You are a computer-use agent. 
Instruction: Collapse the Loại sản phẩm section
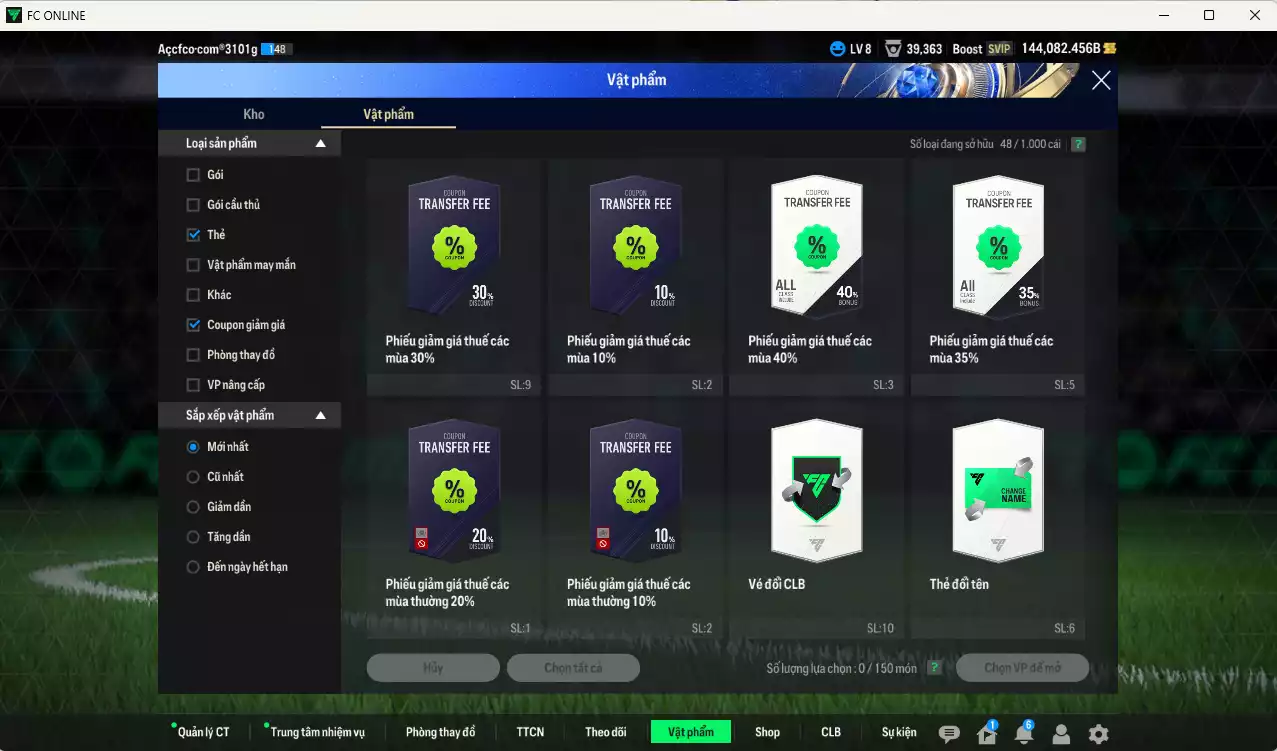(320, 143)
